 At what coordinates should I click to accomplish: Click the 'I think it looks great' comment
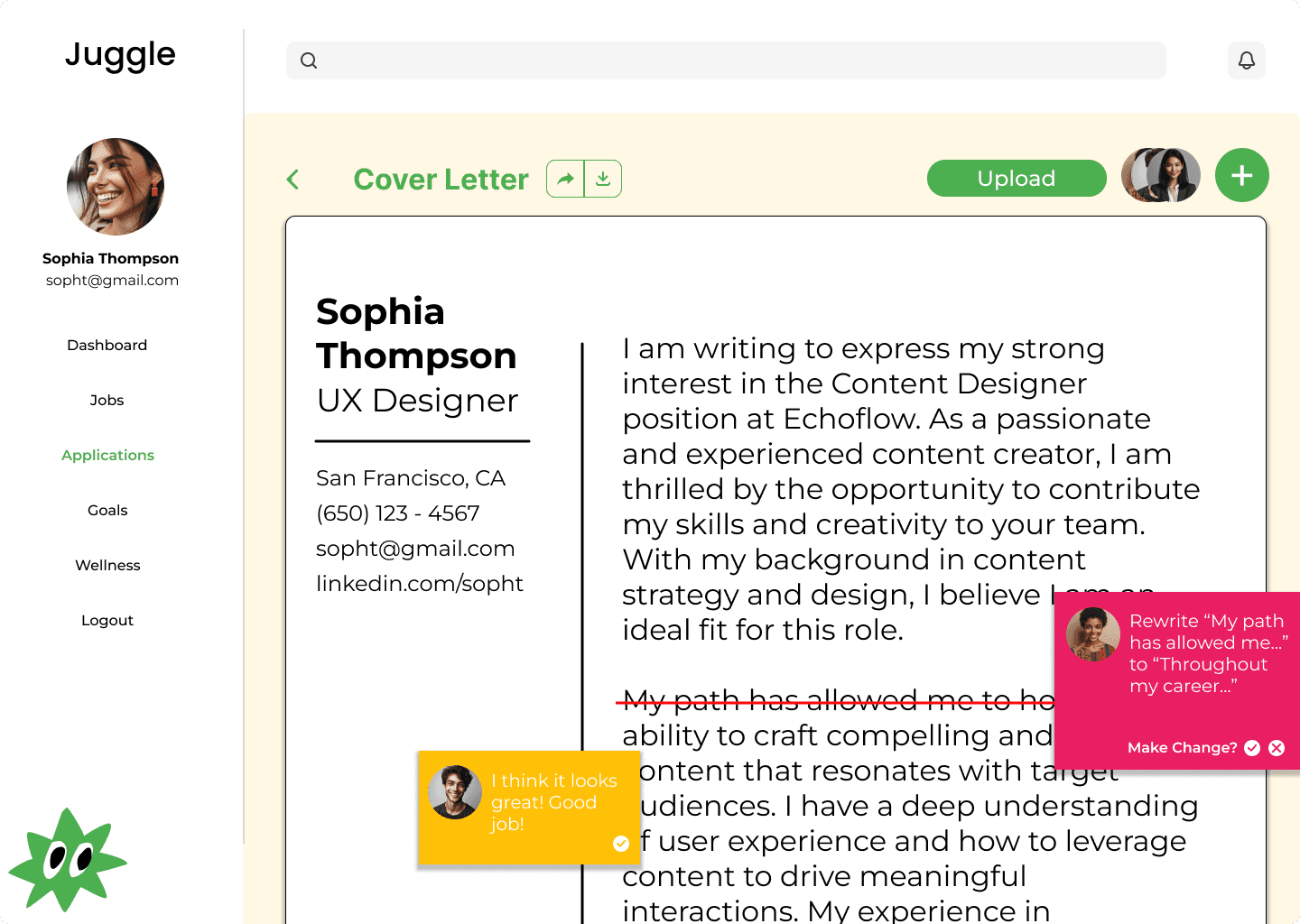coord(554,802)
